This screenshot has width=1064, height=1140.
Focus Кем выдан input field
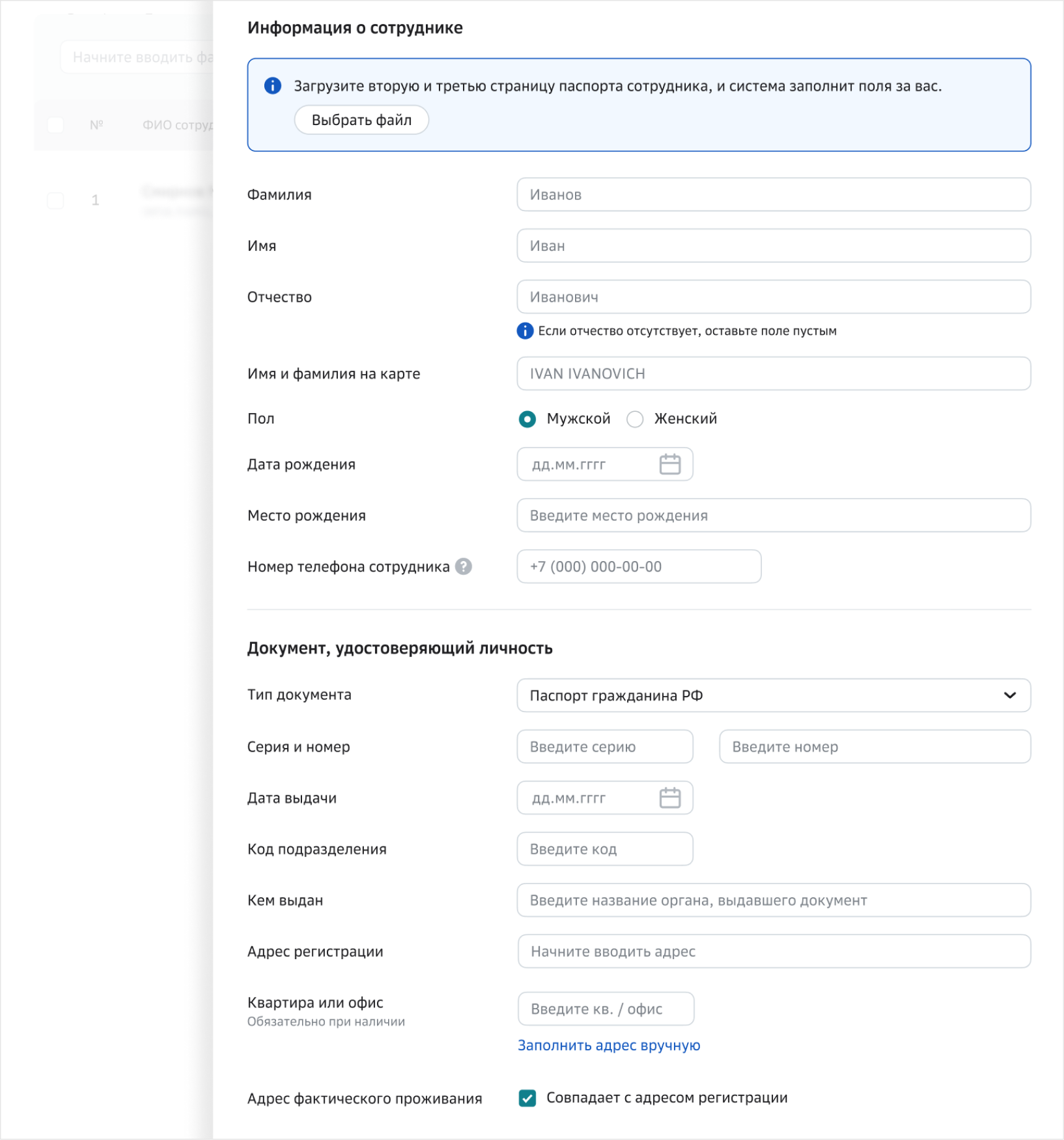(x=774, y=900)
